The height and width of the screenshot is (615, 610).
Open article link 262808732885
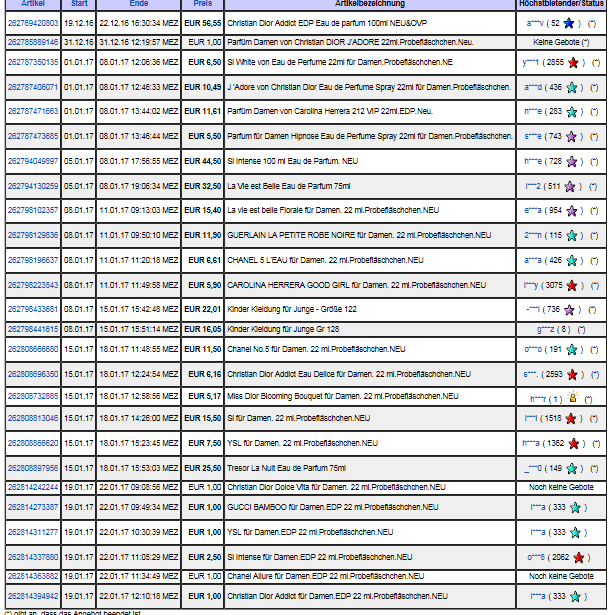(x=33, y=396)
